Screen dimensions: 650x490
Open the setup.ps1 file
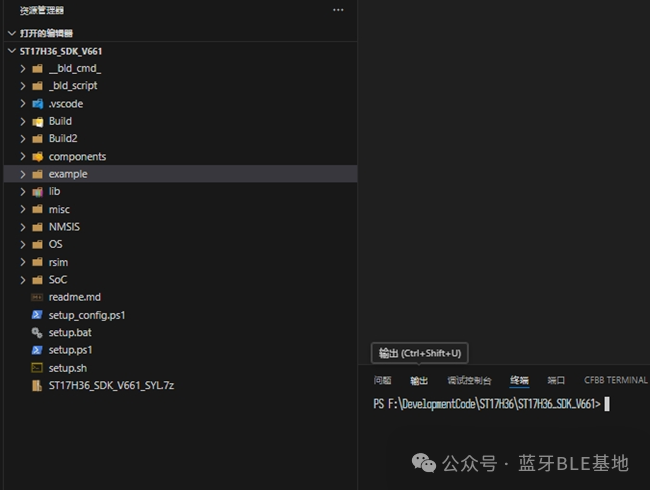point(70,350)
